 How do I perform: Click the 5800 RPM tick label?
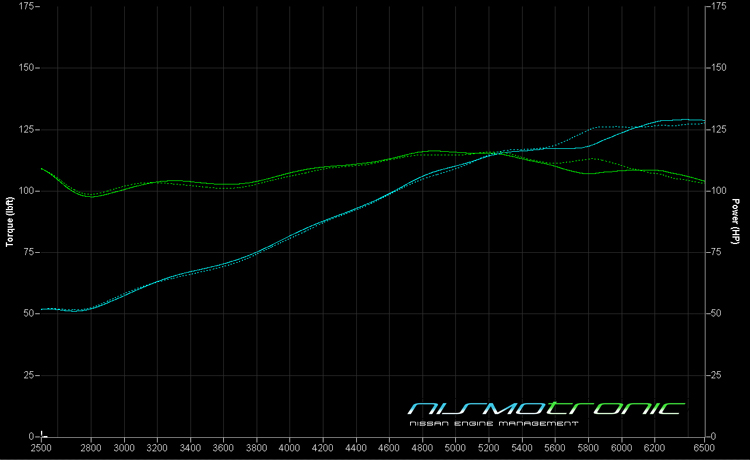click(589, 449)
